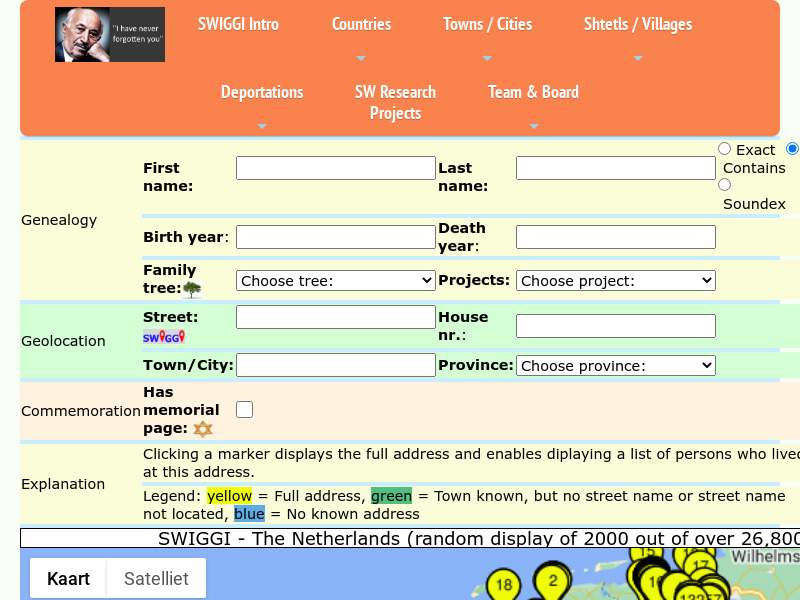The height and width of the screenshot is (600, 800).
Task: Open the Choose province dropdown
Action: pyautogui.click(x=615, y=365)
